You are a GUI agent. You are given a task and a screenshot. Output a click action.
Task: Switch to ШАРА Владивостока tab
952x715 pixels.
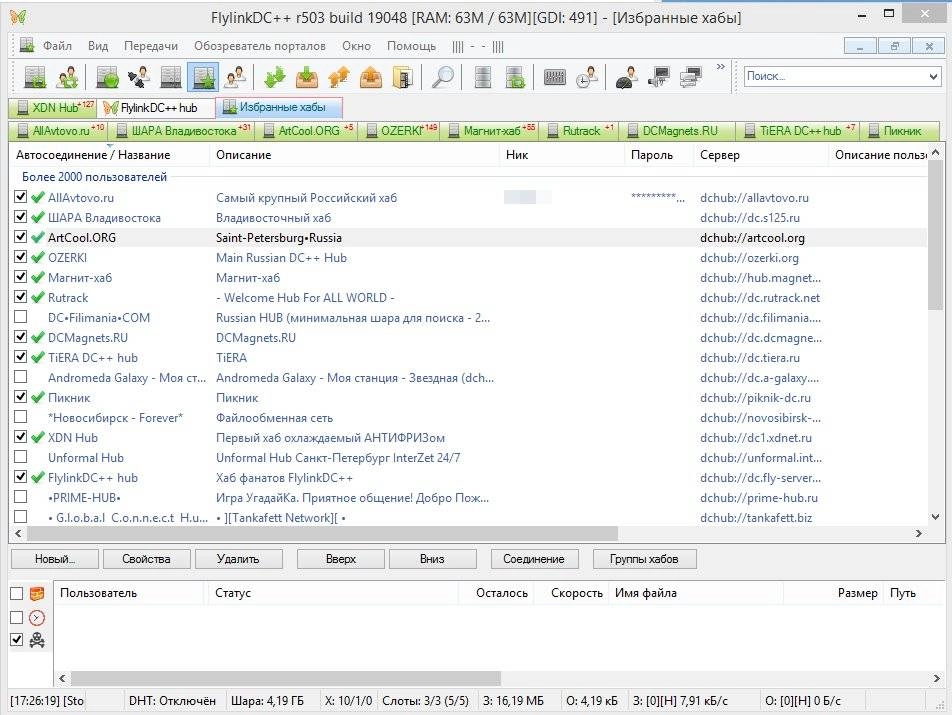click(x=182, y=130)
